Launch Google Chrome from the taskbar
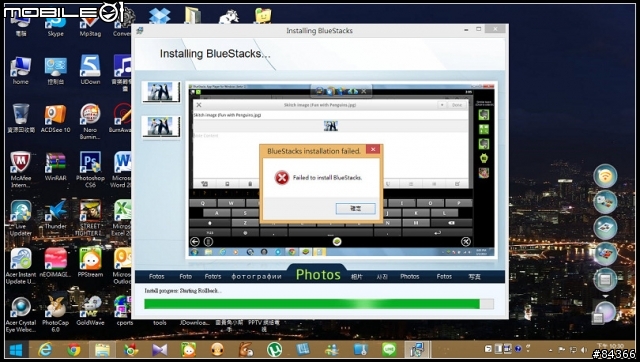The width and height of the screenshot is (640, 362). click(74, 350)
